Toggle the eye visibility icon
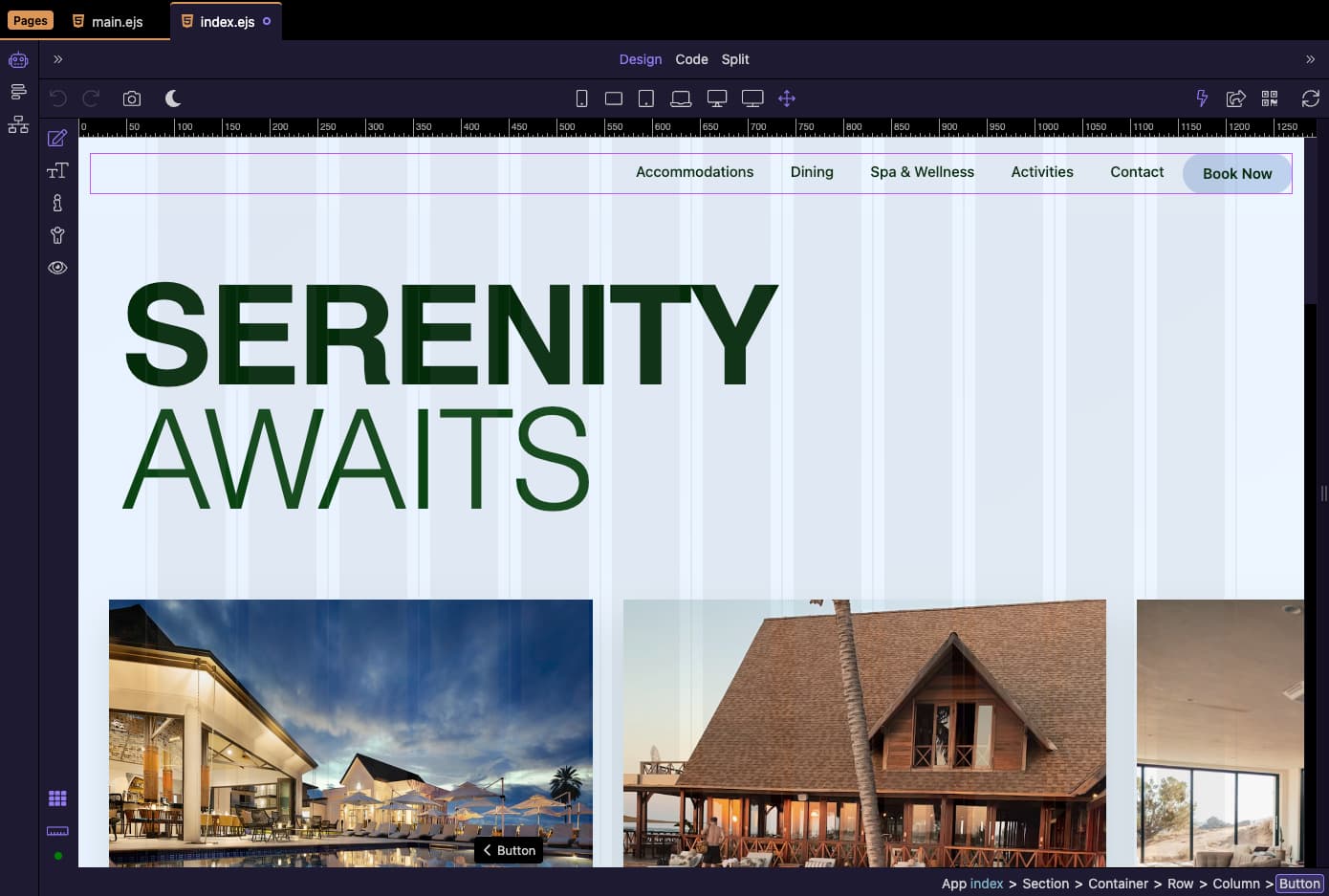 tap(57, 268)
